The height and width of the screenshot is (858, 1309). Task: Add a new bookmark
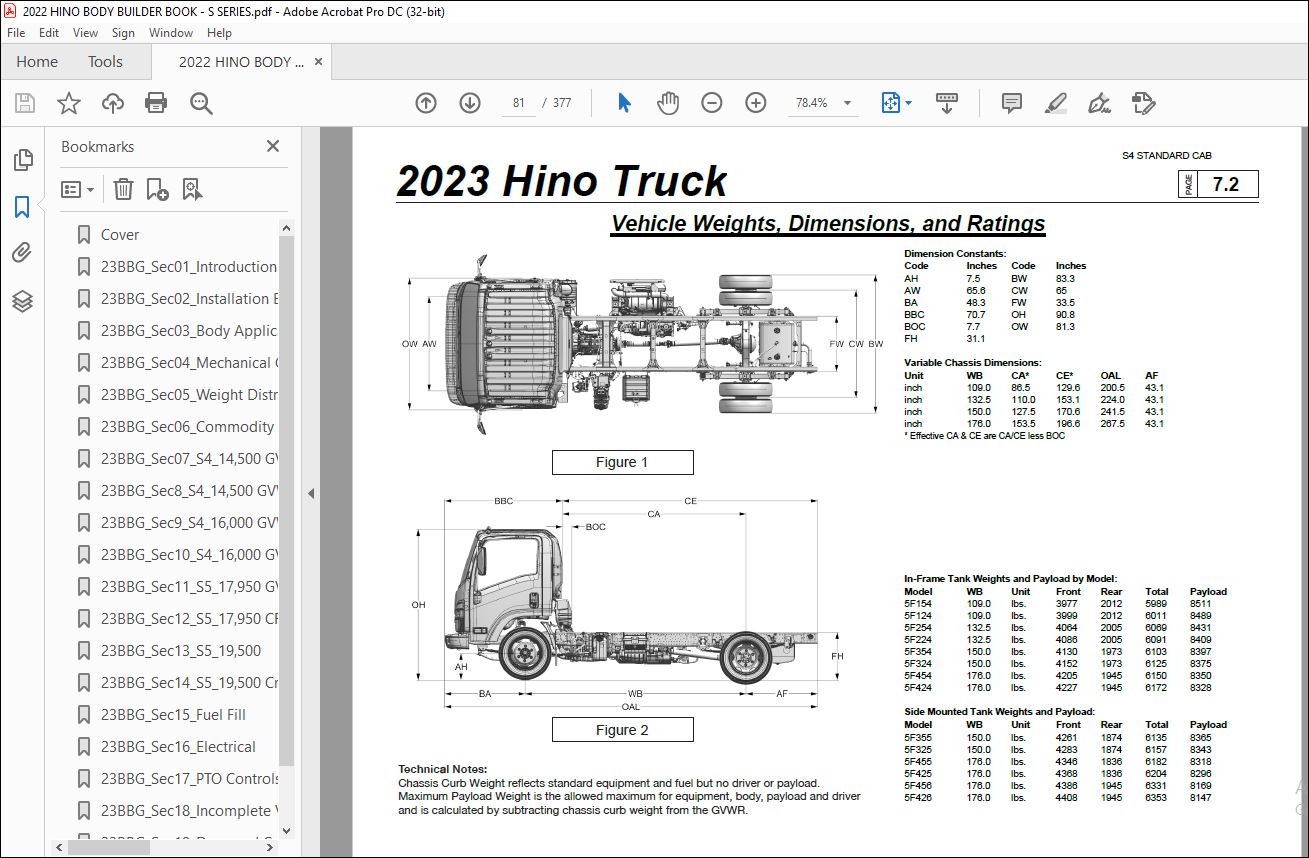click(x=157, y=189)
